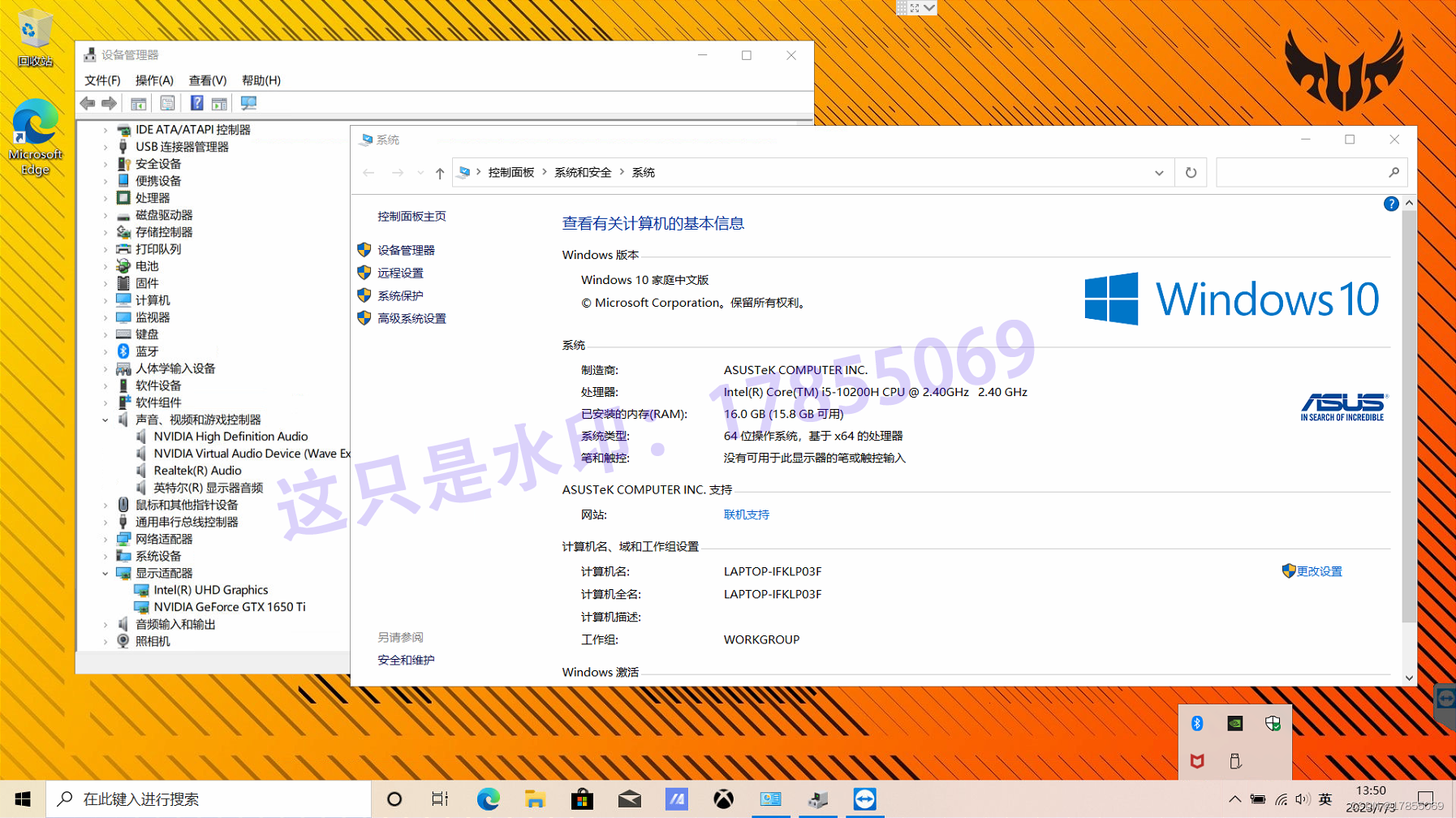Click the Cortana circle on the taskbar

coord(394,799)
